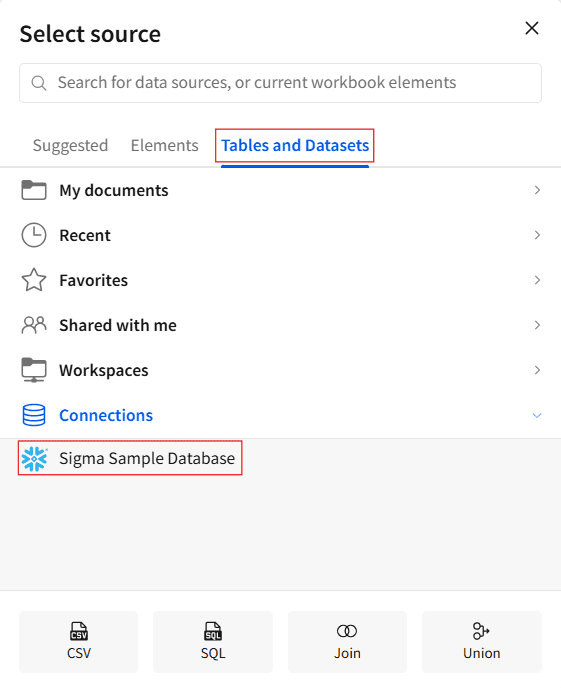The height and width of the screenshot is (688, 561).
Task: Expand the Recent row chevron
Action: (537, 235)
